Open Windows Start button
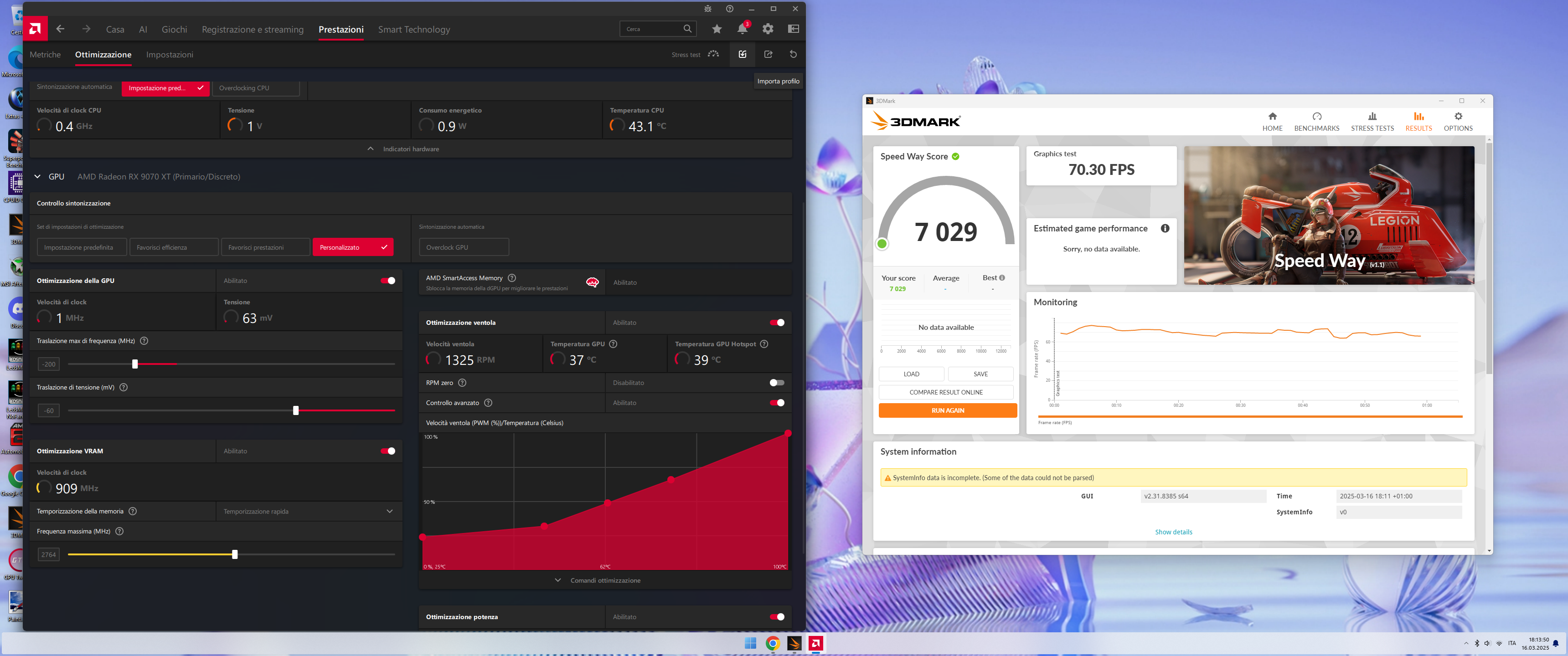This screenshot has height=656, width=1568. click(x=750, y=643)
